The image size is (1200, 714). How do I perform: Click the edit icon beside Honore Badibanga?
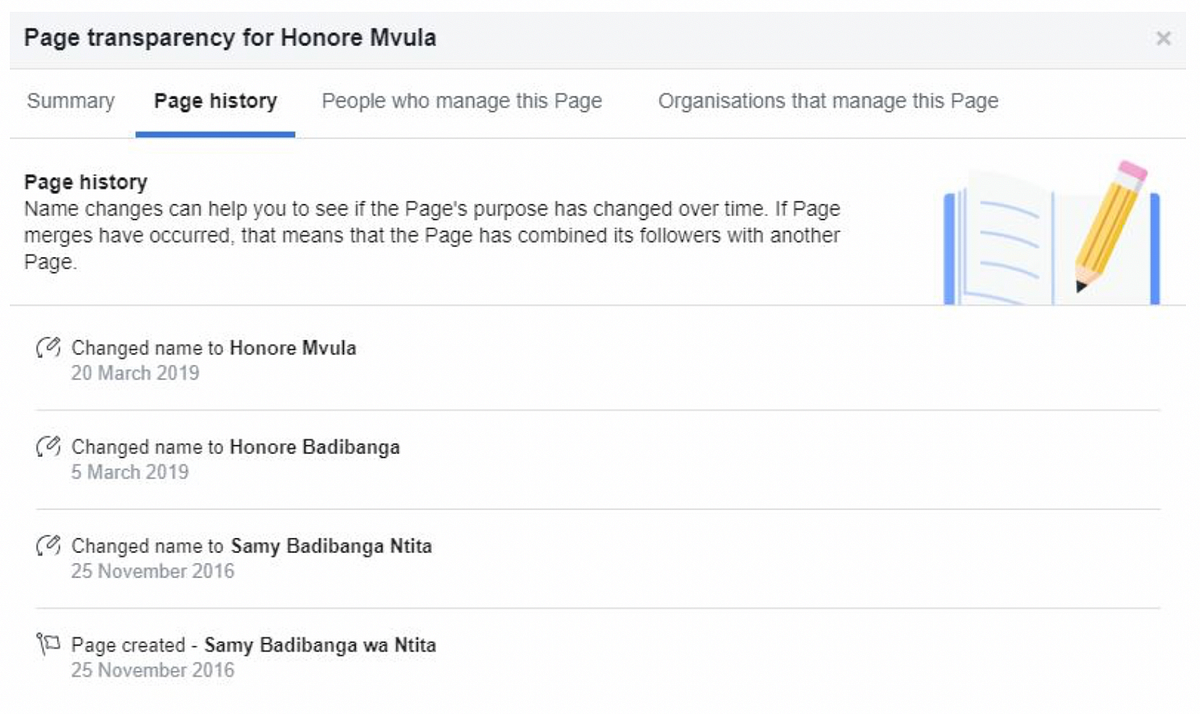(x=48, y=447)
